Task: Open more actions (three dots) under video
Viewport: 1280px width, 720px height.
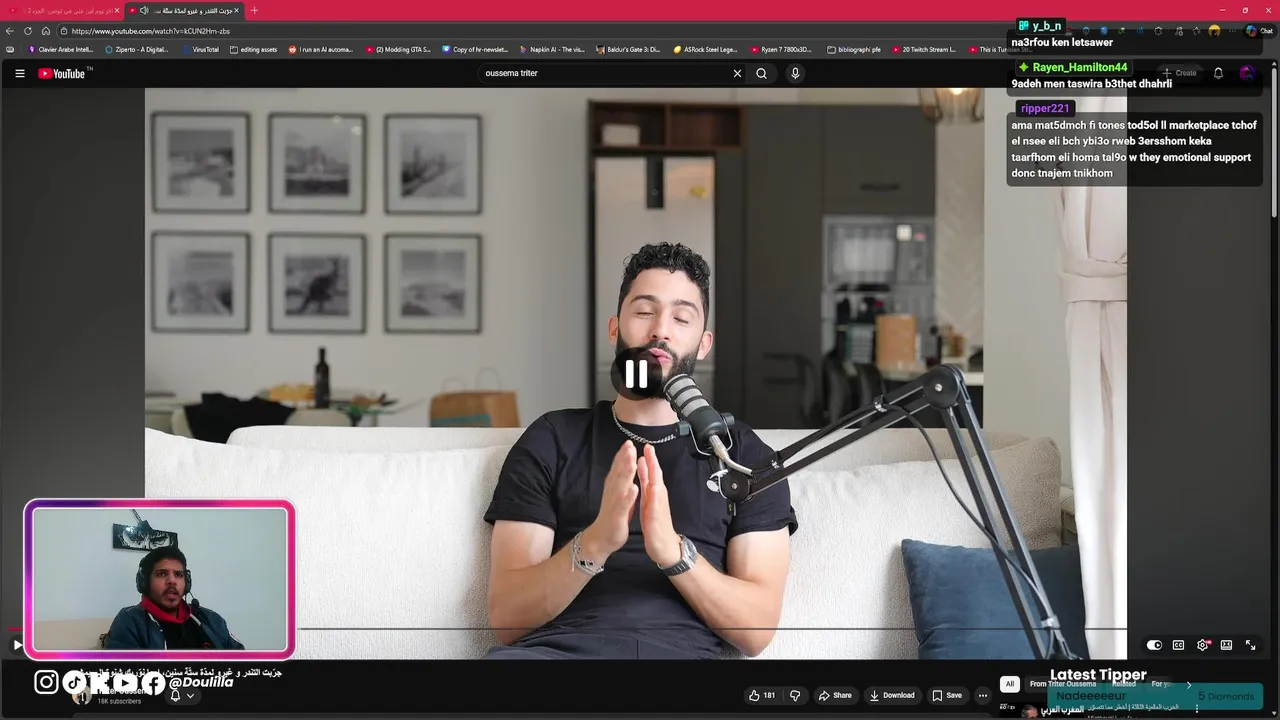Action: (983, 695)
